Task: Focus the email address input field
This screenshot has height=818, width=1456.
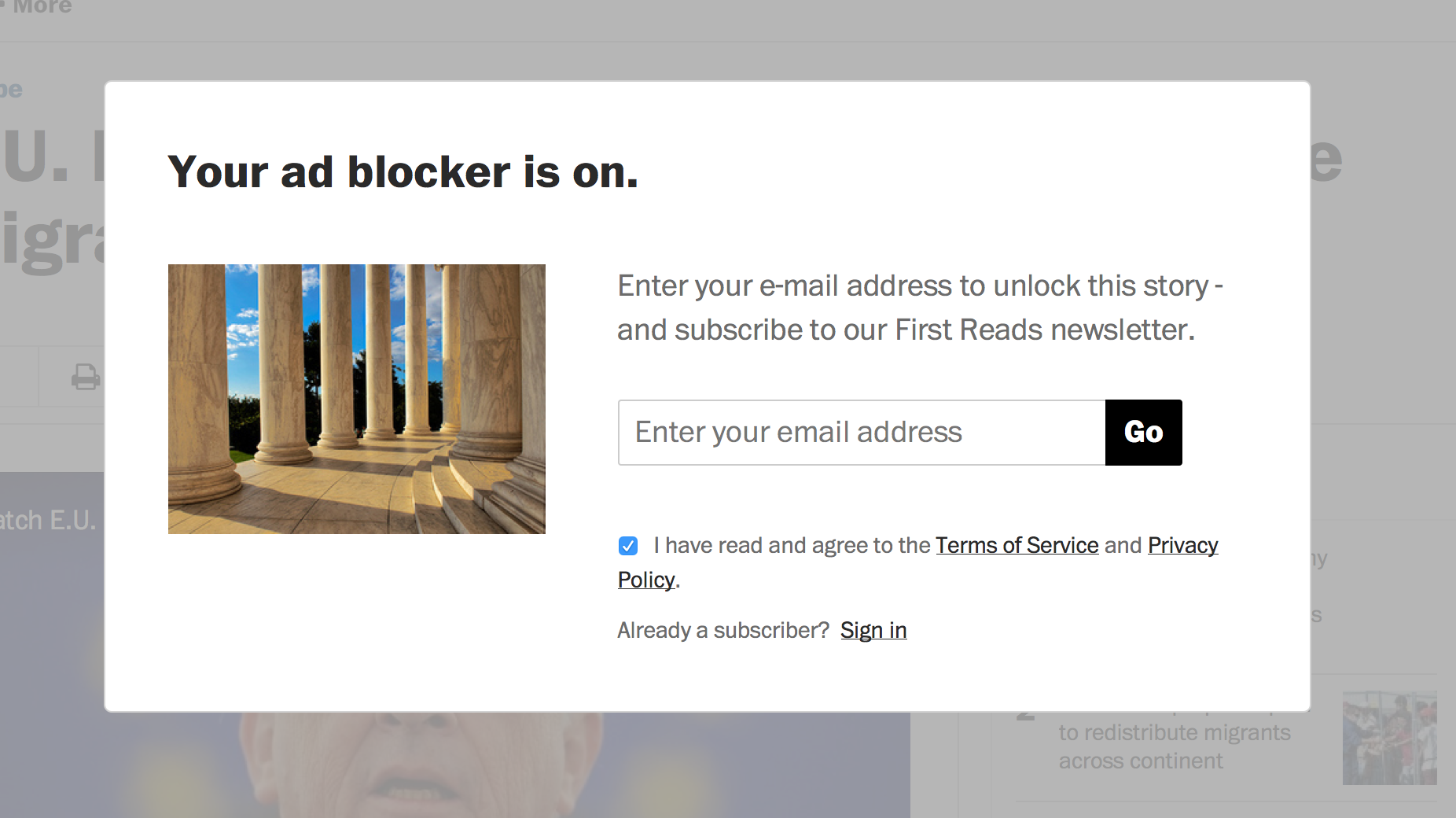Action: click(862, 433)
